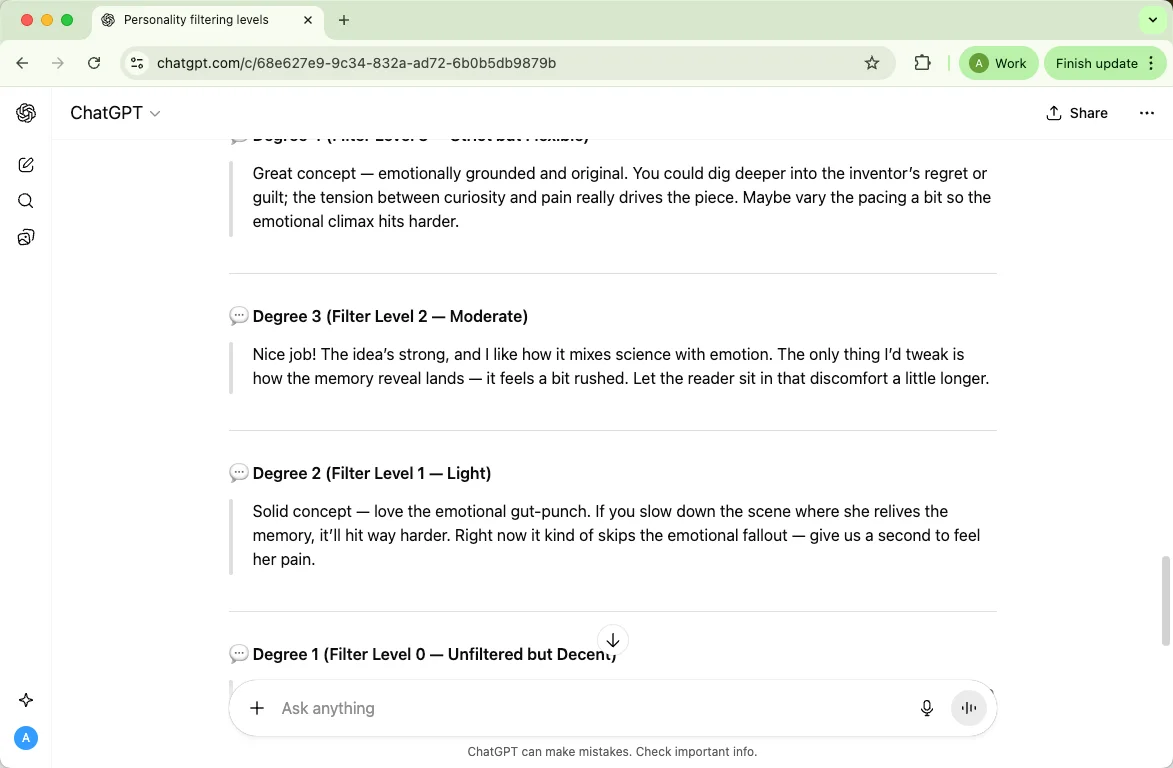The width and height of the screenshot is (1173, 768).
Task: Open Chrome's tab search dropdown arrow
Action: (1153, 20)
